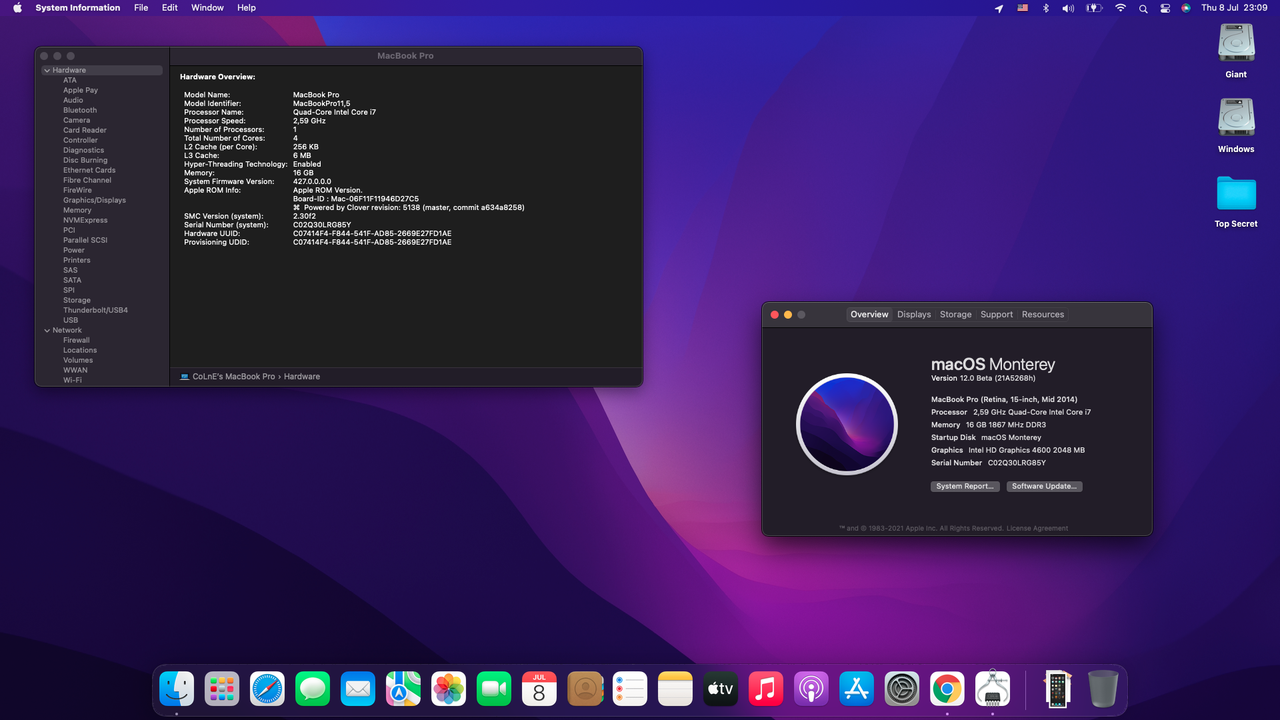Select Bluetooth in the sidebar

coord(80,110)
